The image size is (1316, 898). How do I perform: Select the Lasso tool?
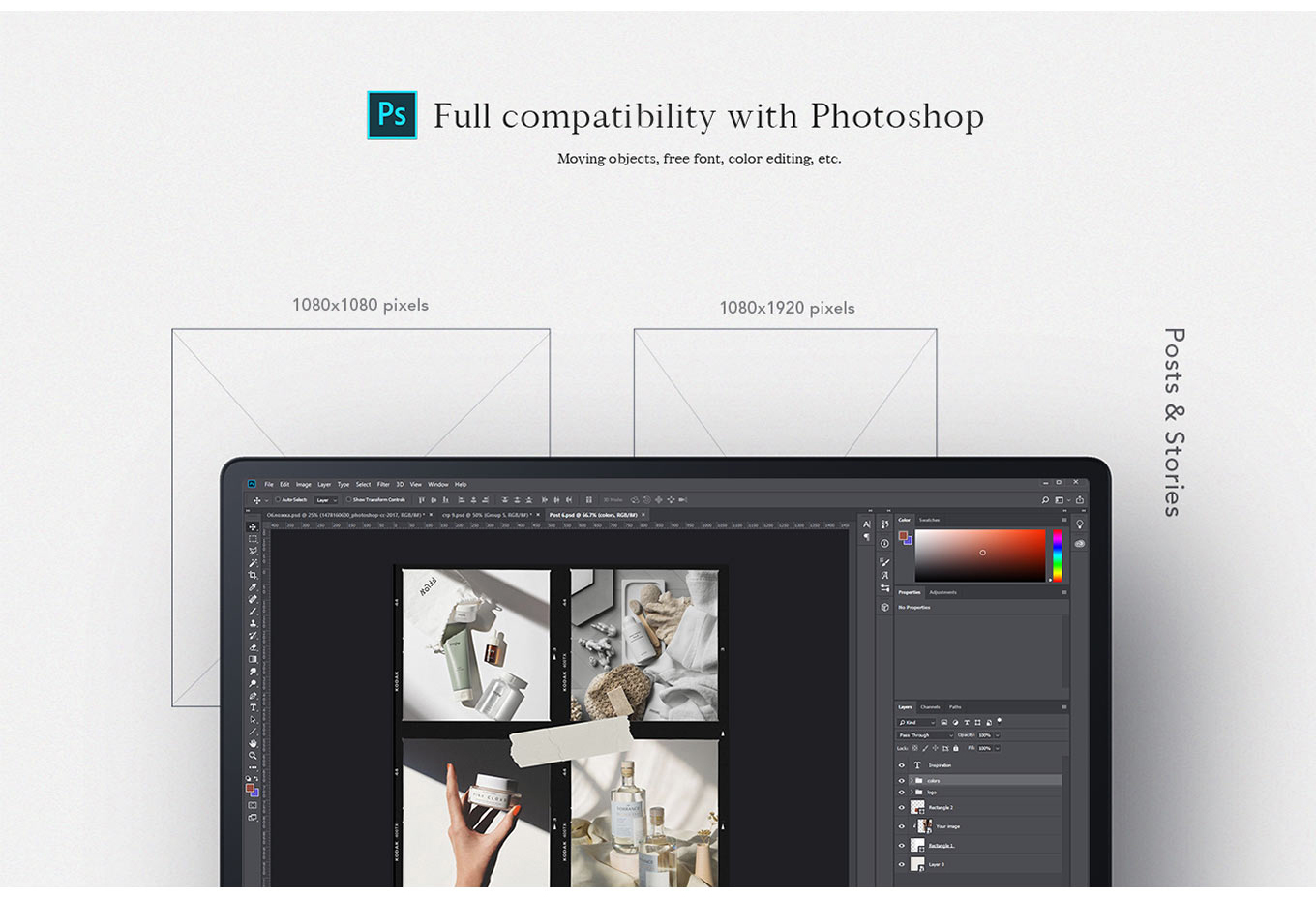[x=253, y=551]
